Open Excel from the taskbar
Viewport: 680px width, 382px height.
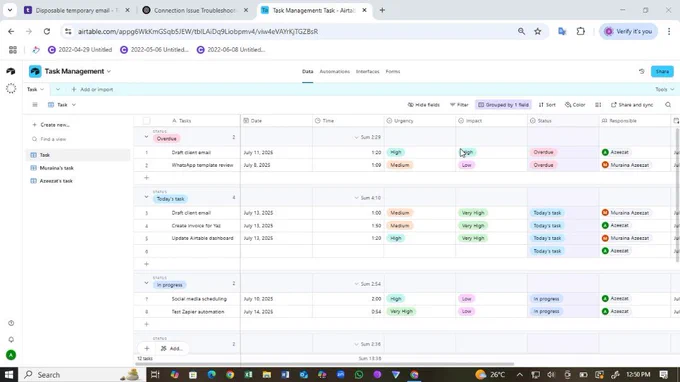pos(248,375)
